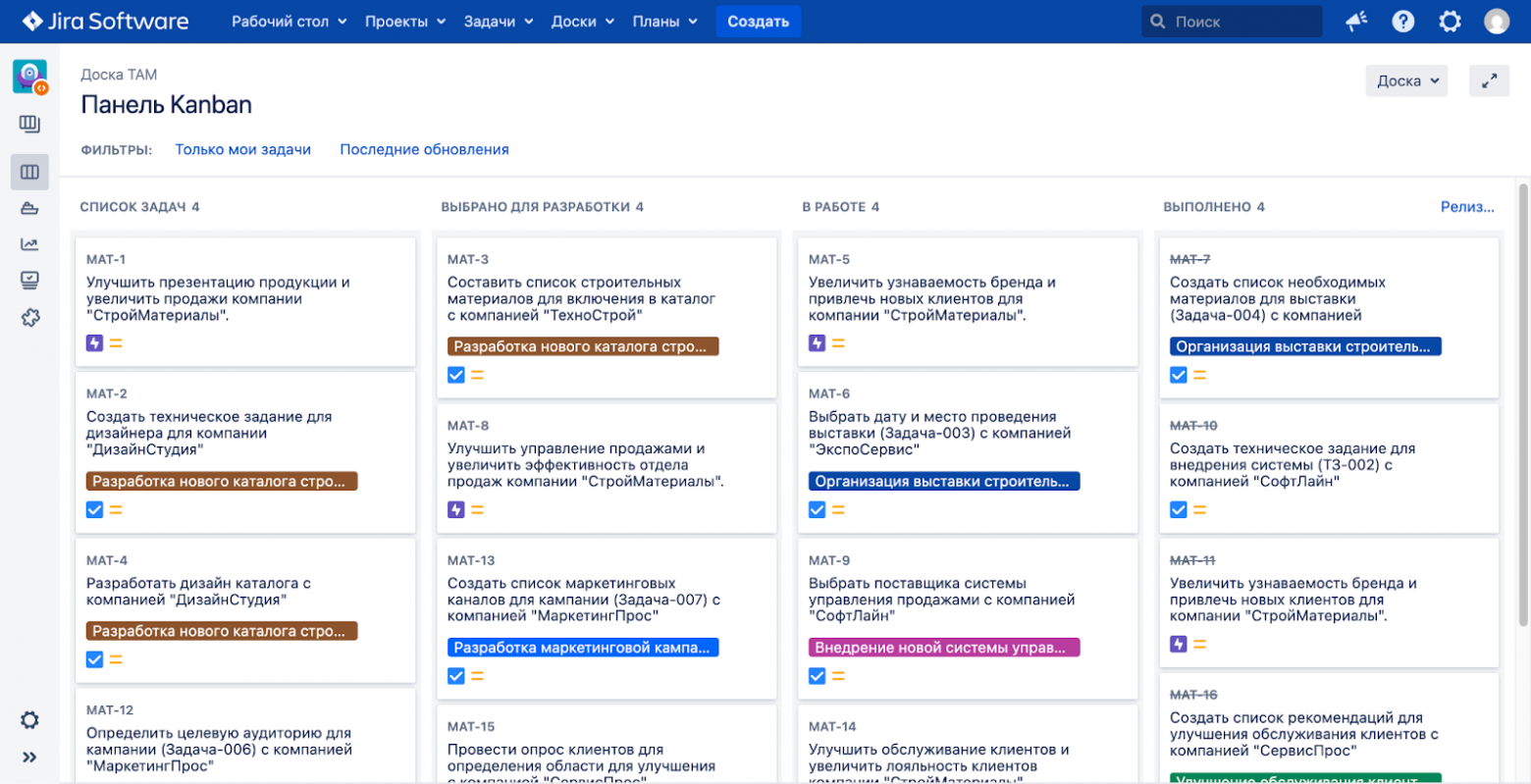The height and width of the screenshot is (784, 1531).
Task: Click the Releases icon in the left sidebar
Action: click(x=29, y=207)
